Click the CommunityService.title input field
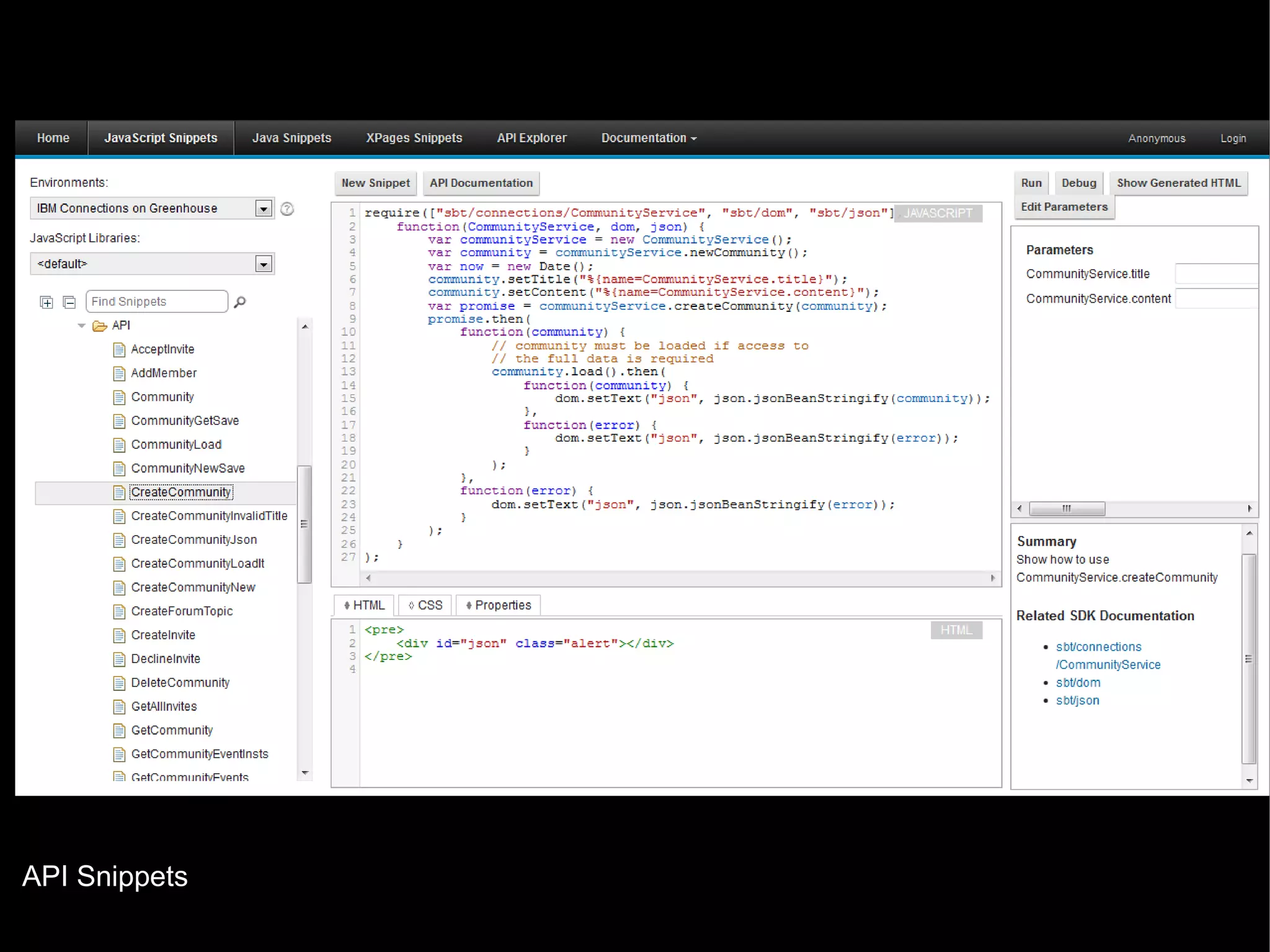 point(1216,274)
